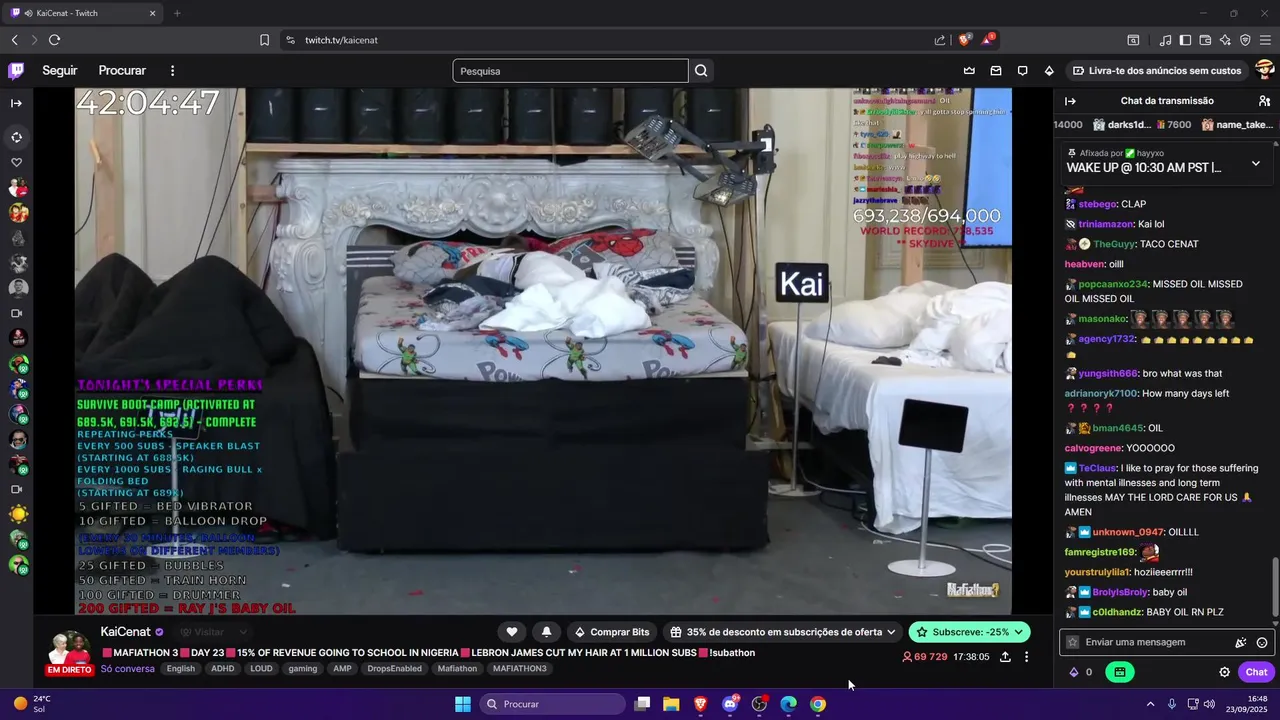Screen dimensions: 1280x720
Task: Click the KaiCenat channel name link
Action: pos(125,632)
